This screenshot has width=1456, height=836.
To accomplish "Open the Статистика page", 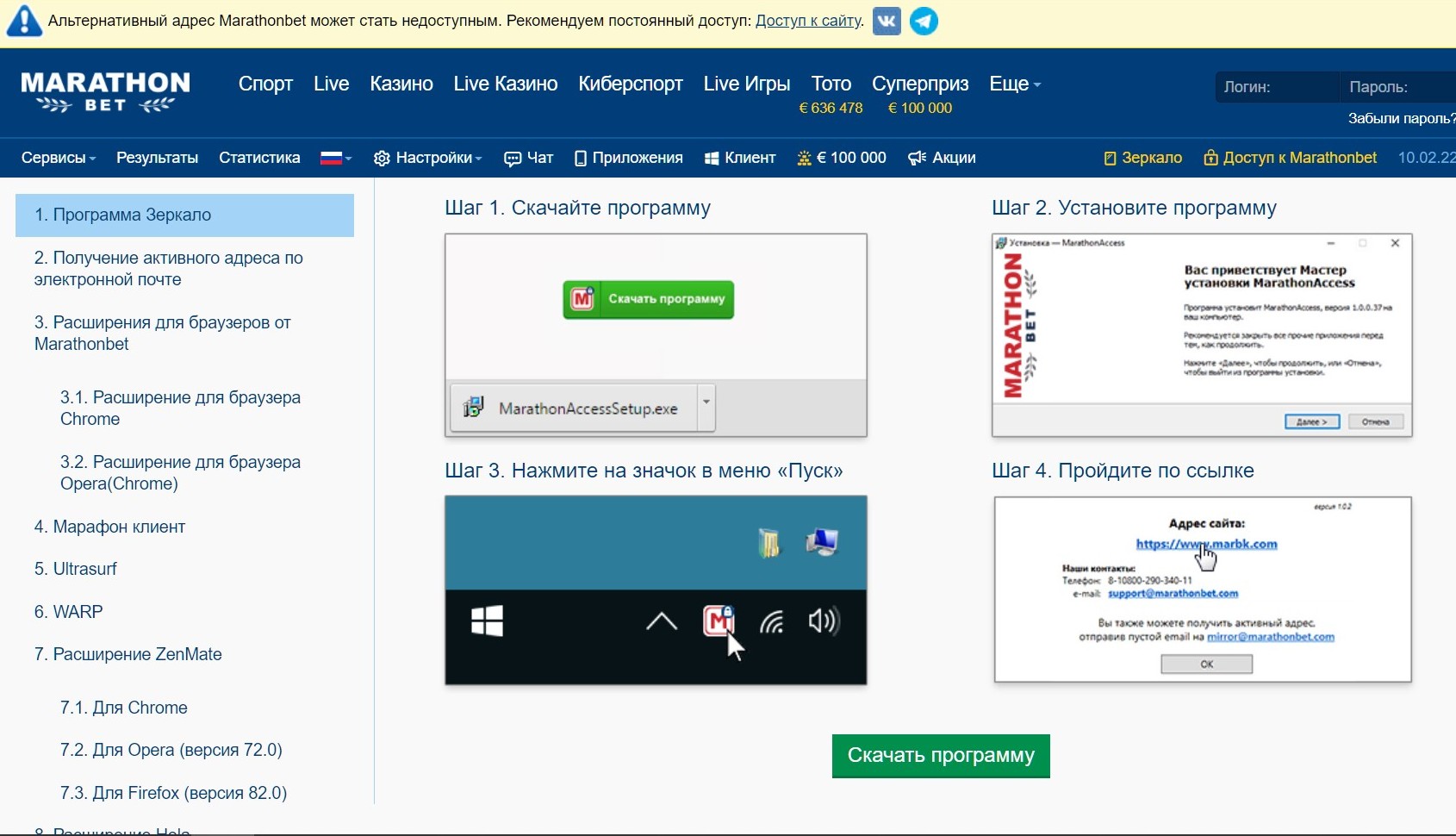I will [x=259, y=158].
